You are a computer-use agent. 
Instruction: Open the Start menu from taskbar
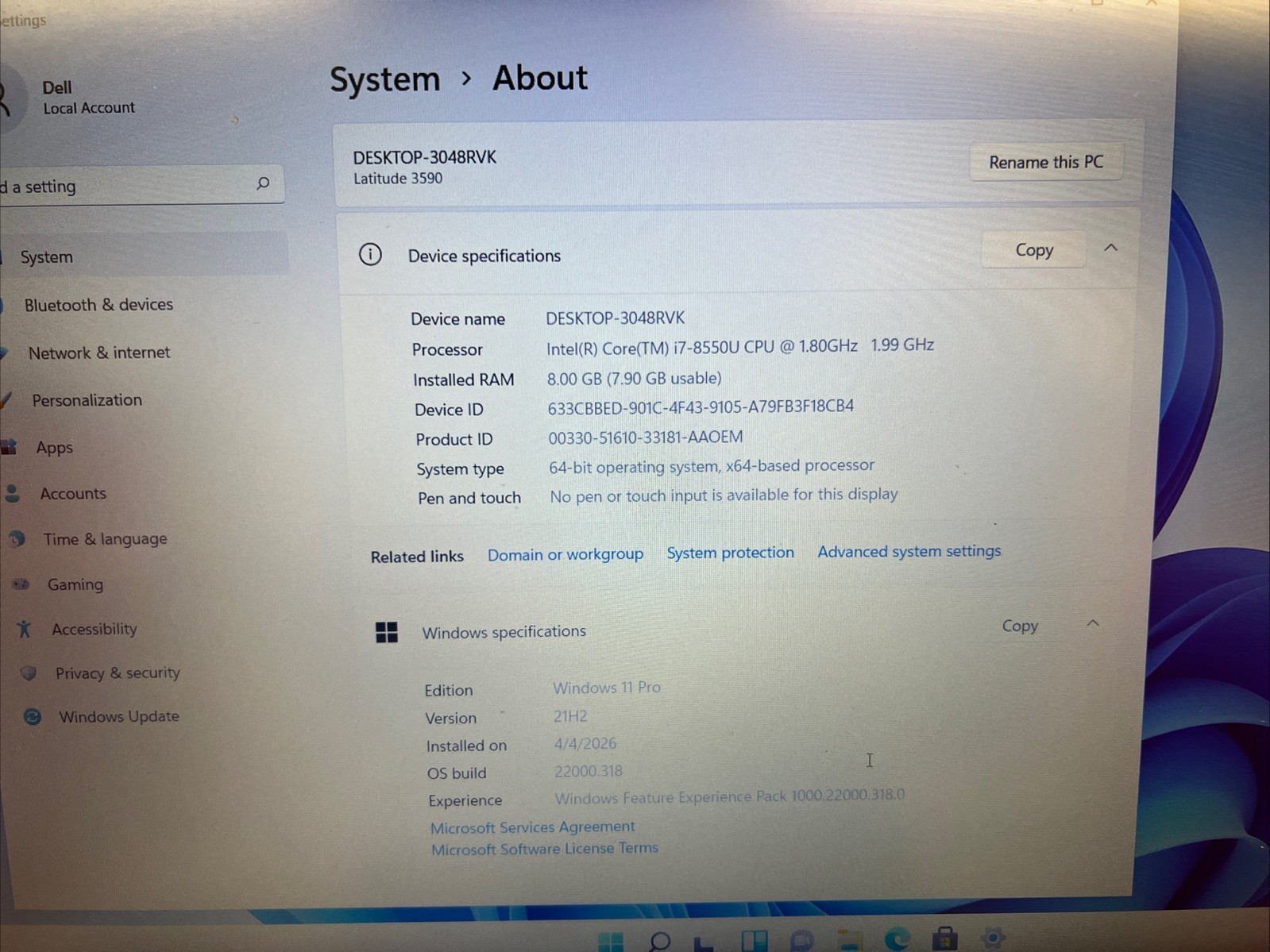(611, 941)
